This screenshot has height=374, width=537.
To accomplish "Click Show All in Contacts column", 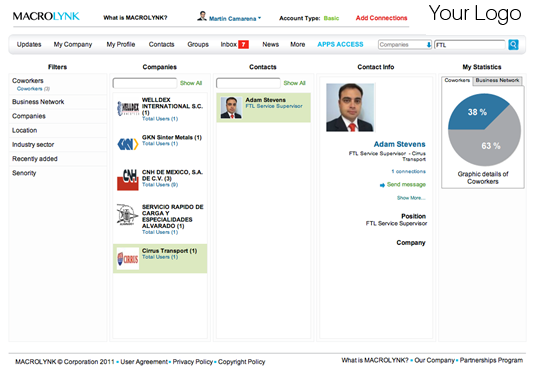I will (x=295, y=83).
